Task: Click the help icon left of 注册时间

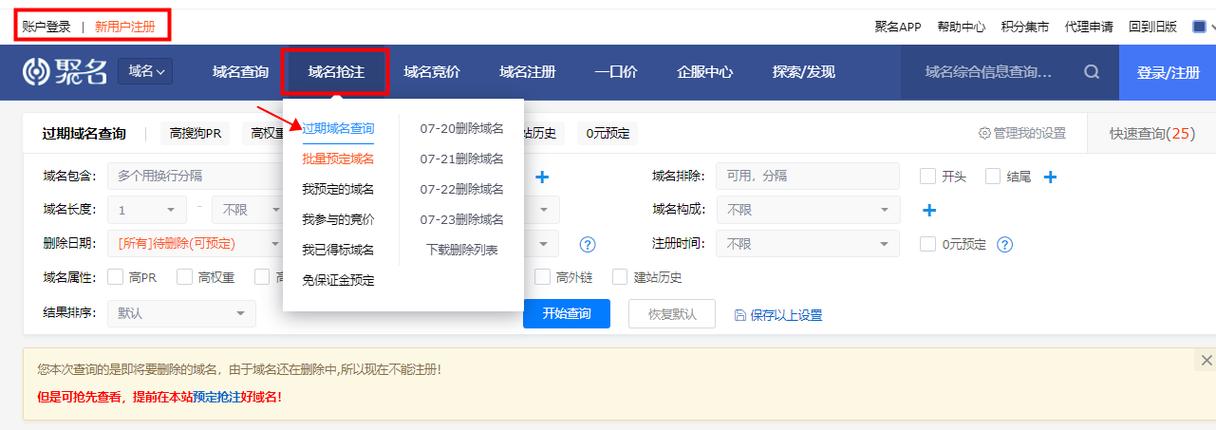Action: pos(588,244)
